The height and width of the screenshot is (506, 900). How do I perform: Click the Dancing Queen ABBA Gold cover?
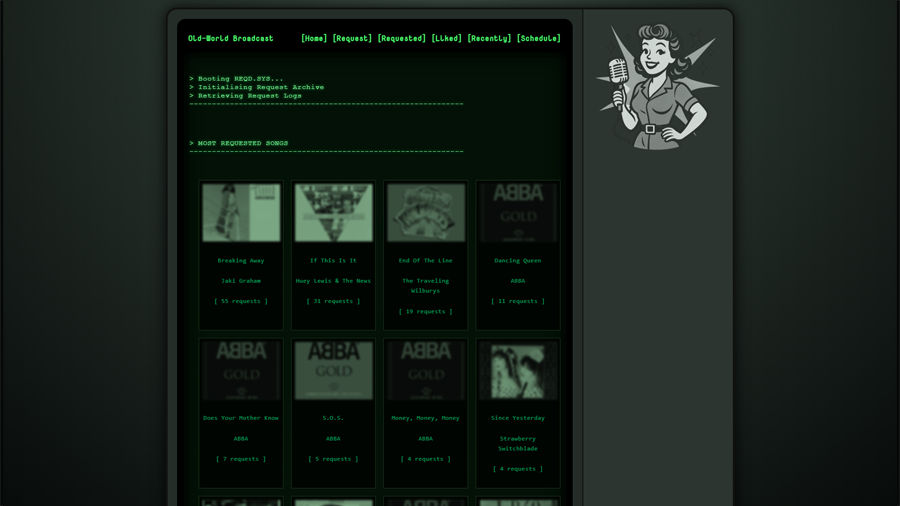tap(518, 212)
